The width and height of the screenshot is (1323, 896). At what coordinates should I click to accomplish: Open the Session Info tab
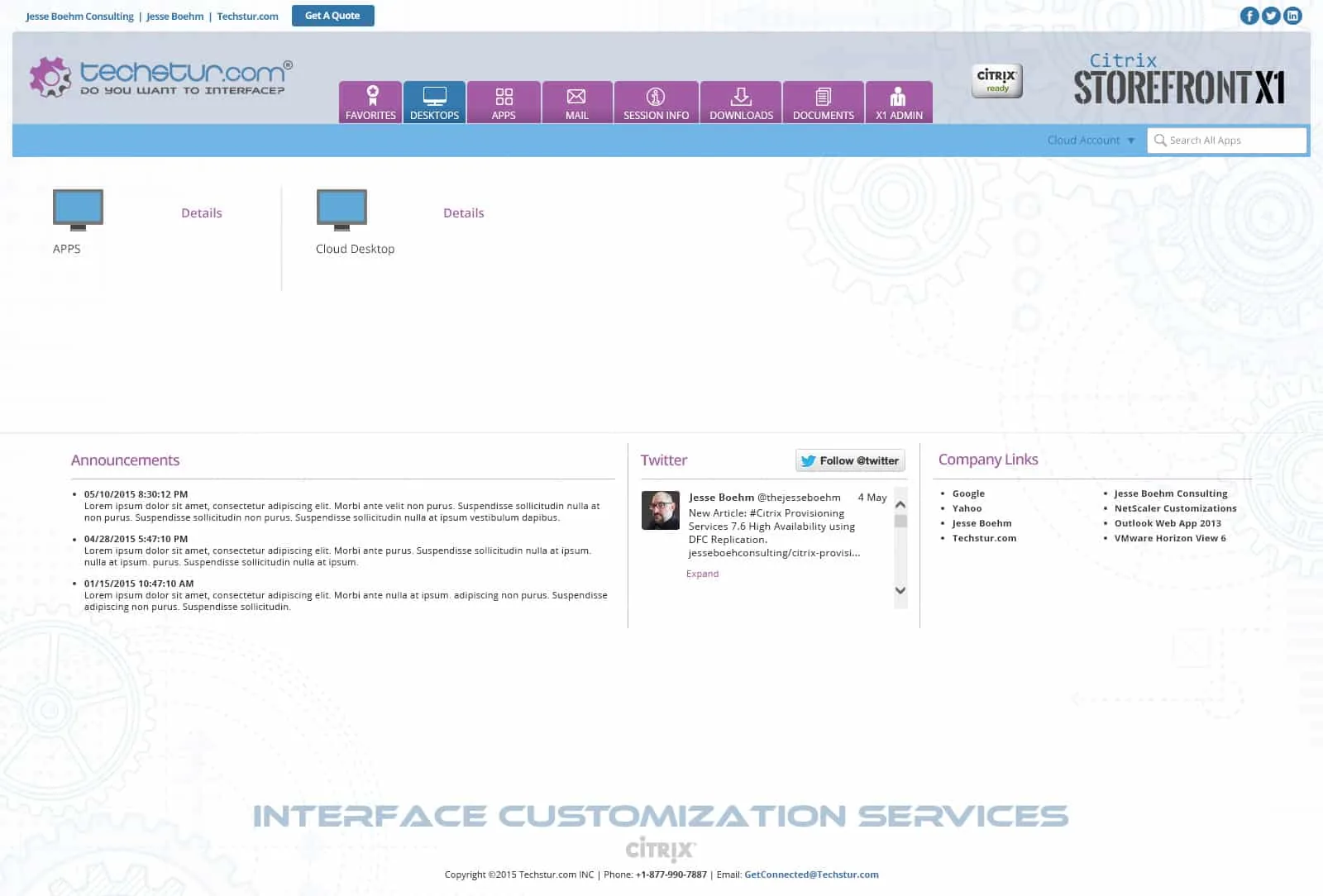(x=656, y=102)
